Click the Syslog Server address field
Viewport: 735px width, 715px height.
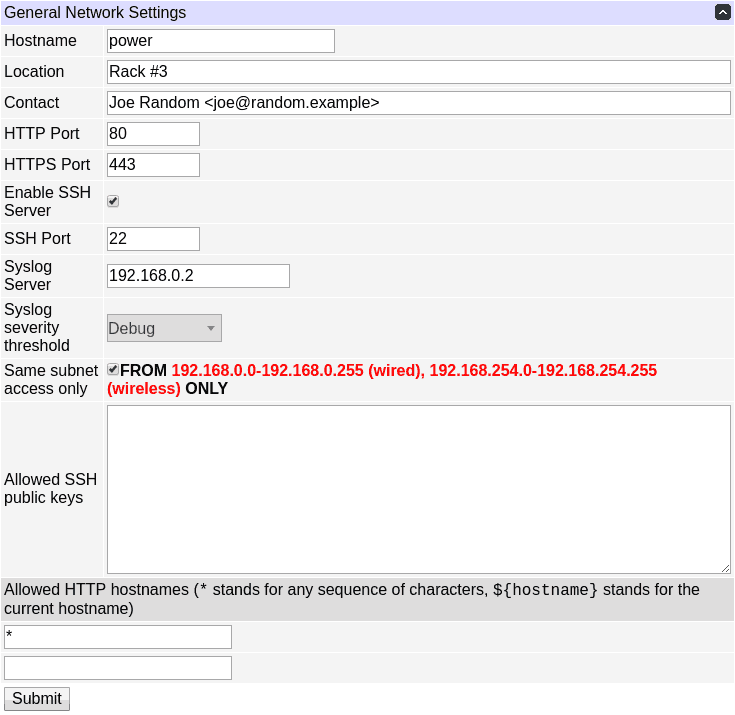[198, 276]
